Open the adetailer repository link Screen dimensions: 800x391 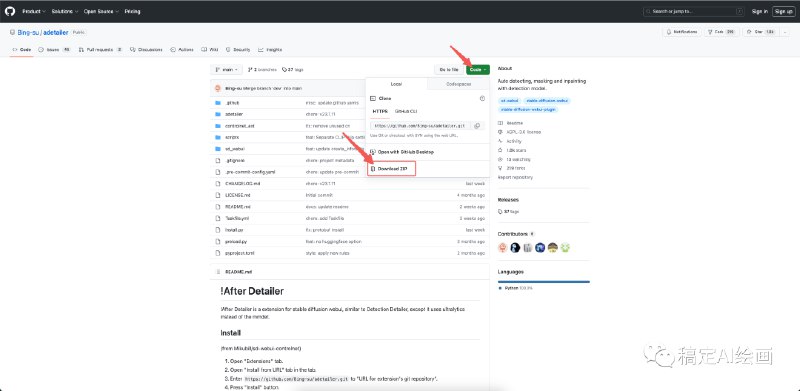(55, 32)
